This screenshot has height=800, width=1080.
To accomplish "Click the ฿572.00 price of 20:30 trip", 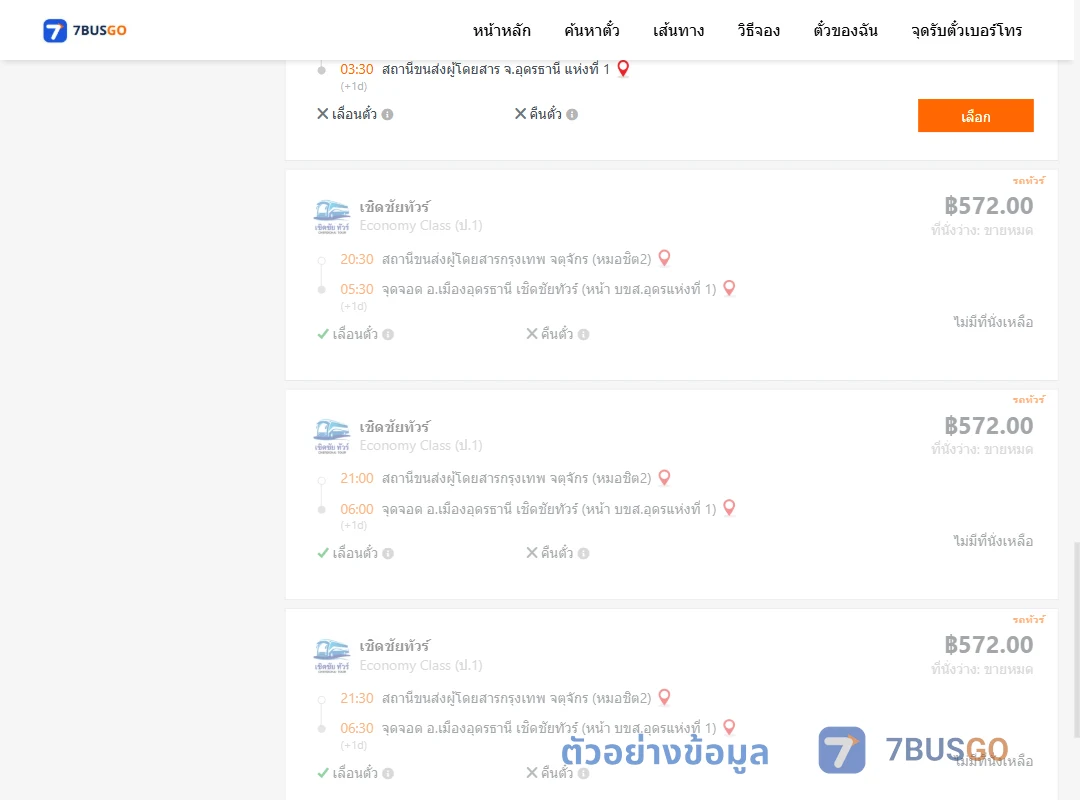I will [x=988, y=205].
